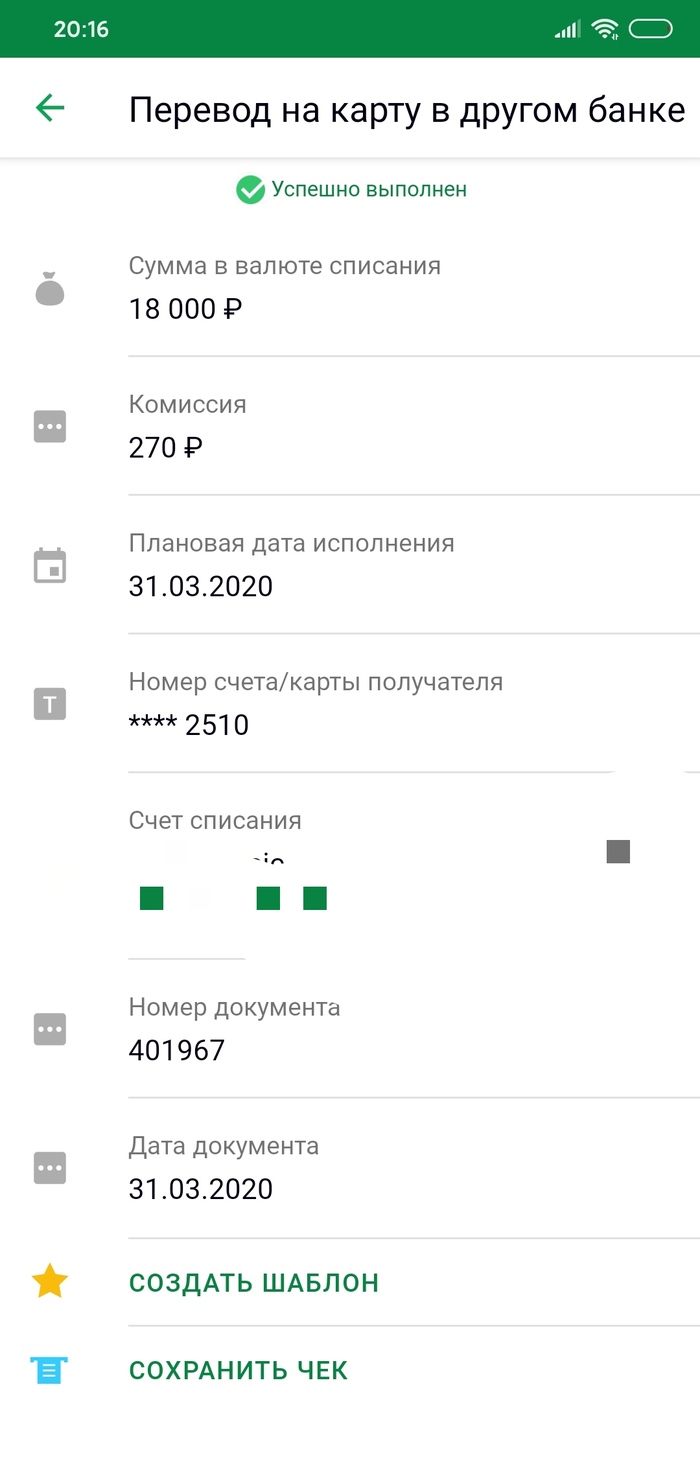This screenshot has width=700, height=1457.
Task: Select document number 401967
Action: point(177,1050)
